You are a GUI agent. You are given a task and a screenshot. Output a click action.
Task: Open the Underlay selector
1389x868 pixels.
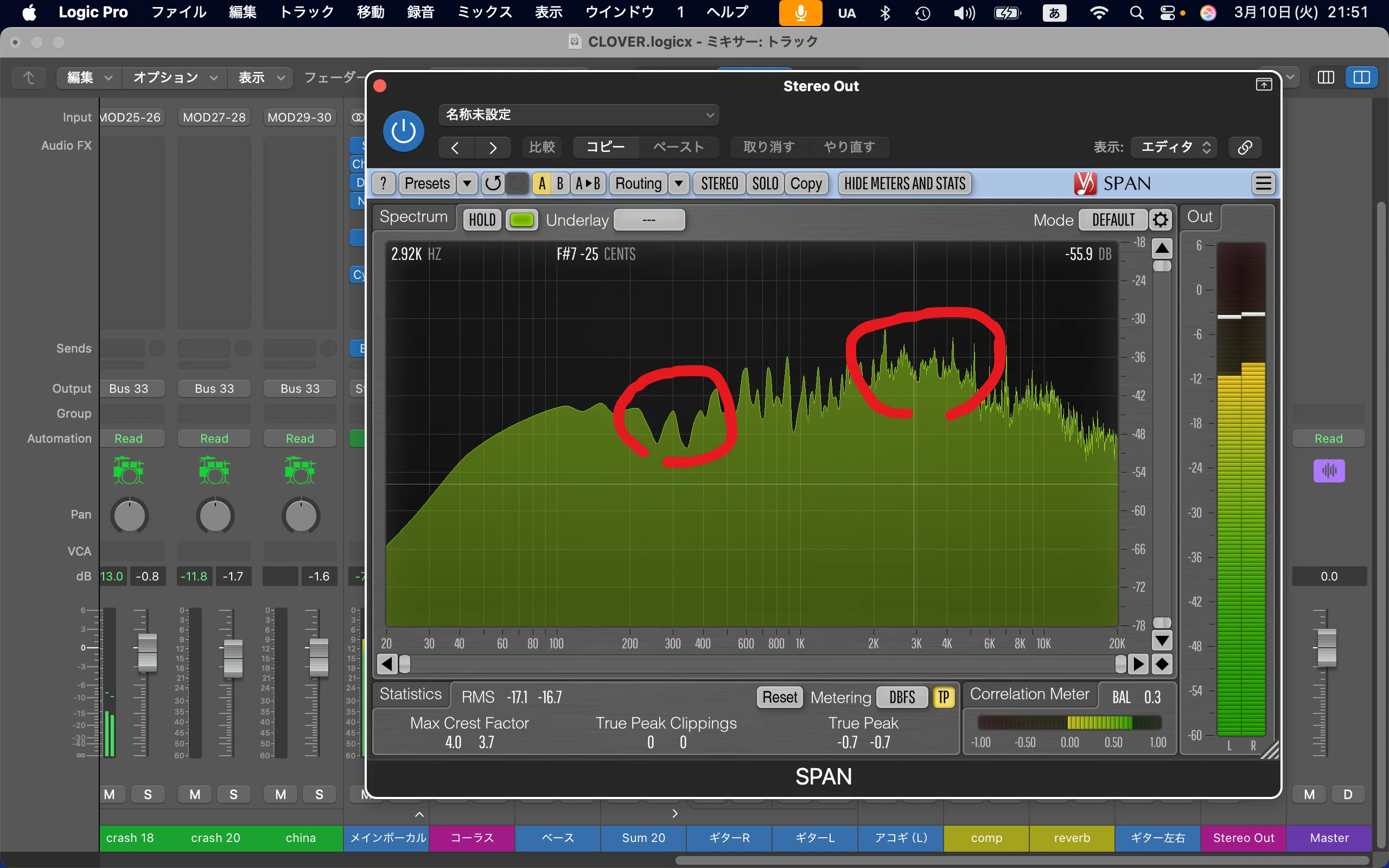point(649,220)
